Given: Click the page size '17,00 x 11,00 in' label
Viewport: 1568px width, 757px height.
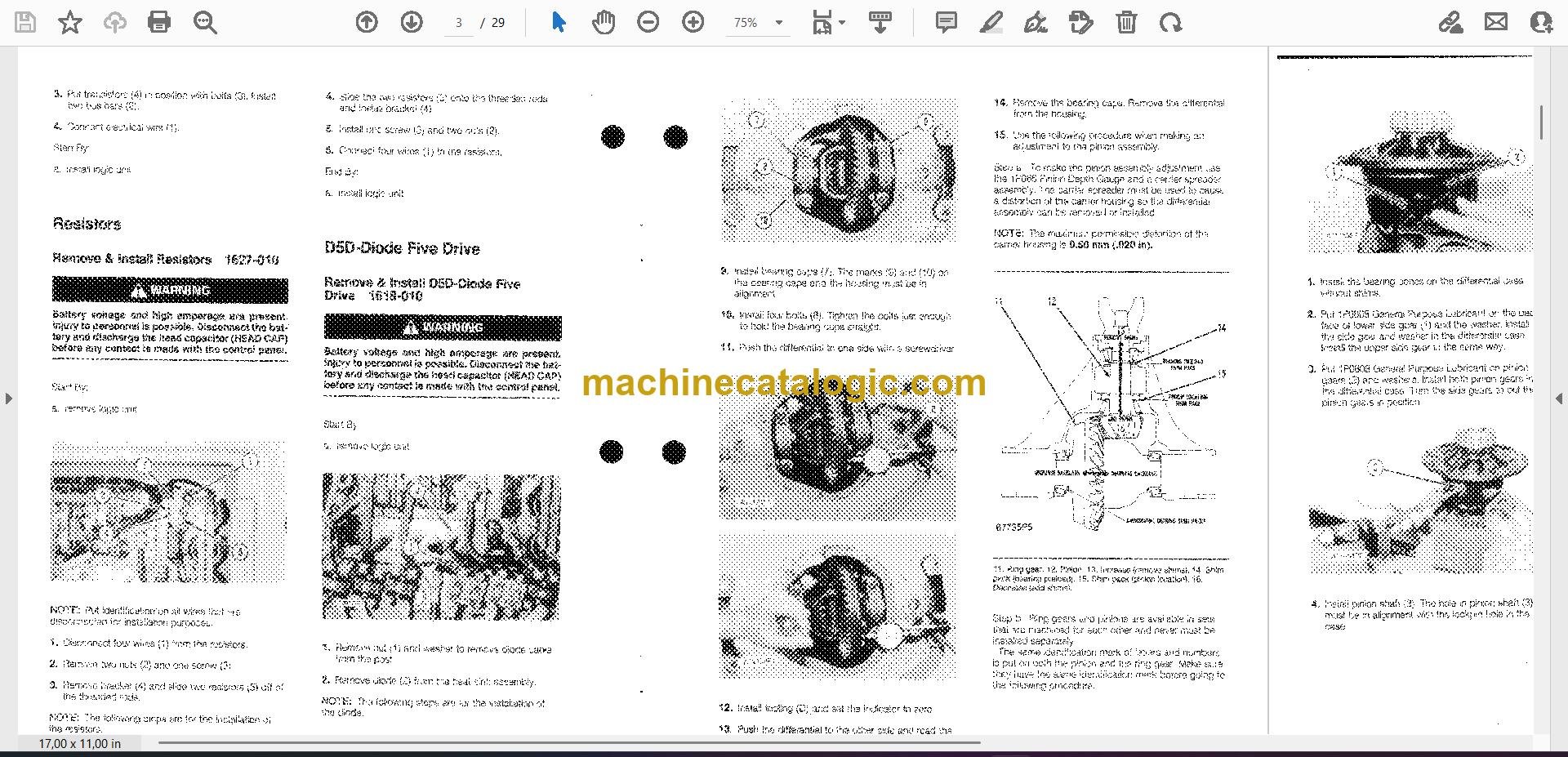Looking at the screenshot, I should coord(79,744).
